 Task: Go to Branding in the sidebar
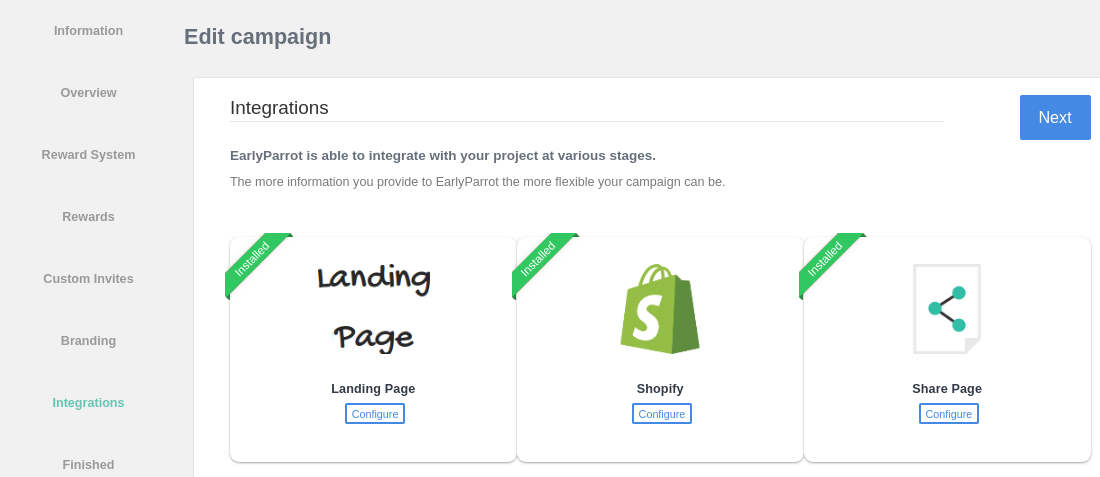(x=88, y=341)
